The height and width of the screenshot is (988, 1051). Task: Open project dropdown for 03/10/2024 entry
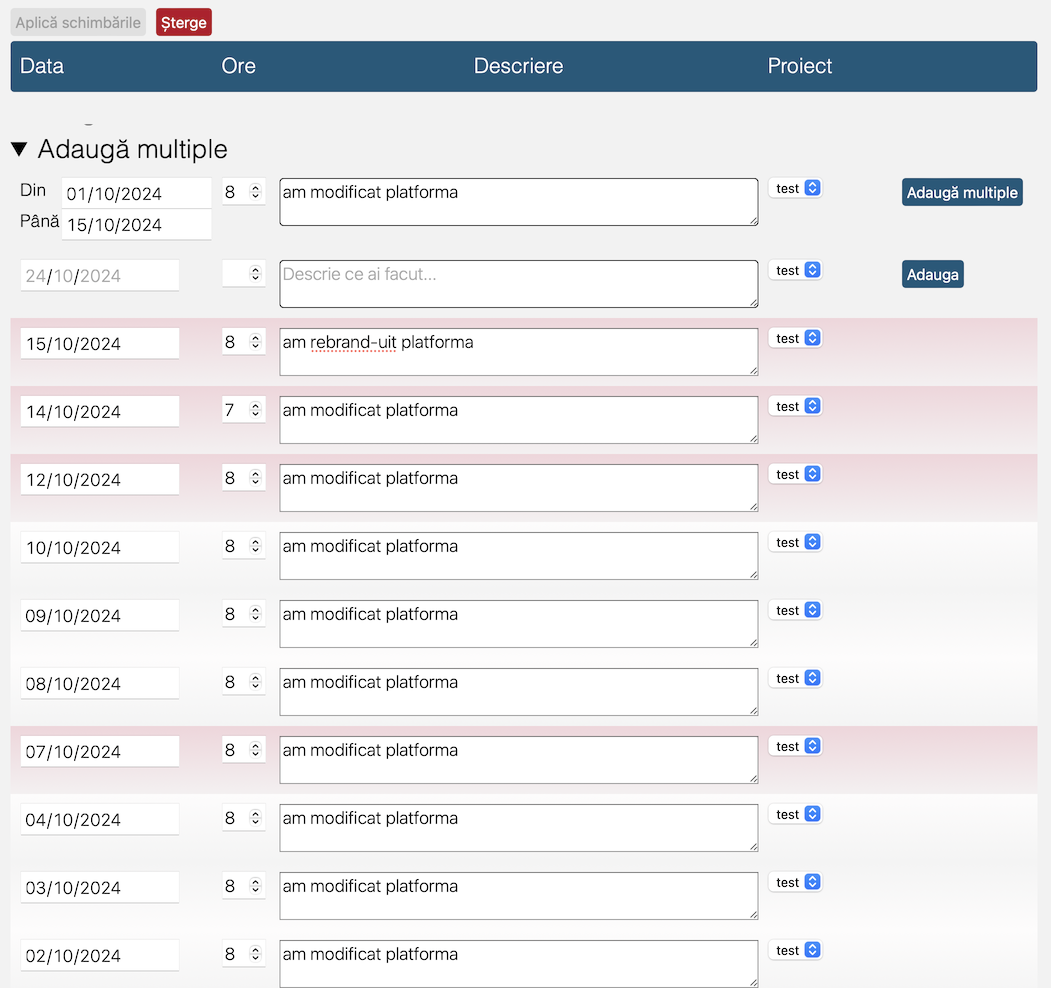point(796,883)
